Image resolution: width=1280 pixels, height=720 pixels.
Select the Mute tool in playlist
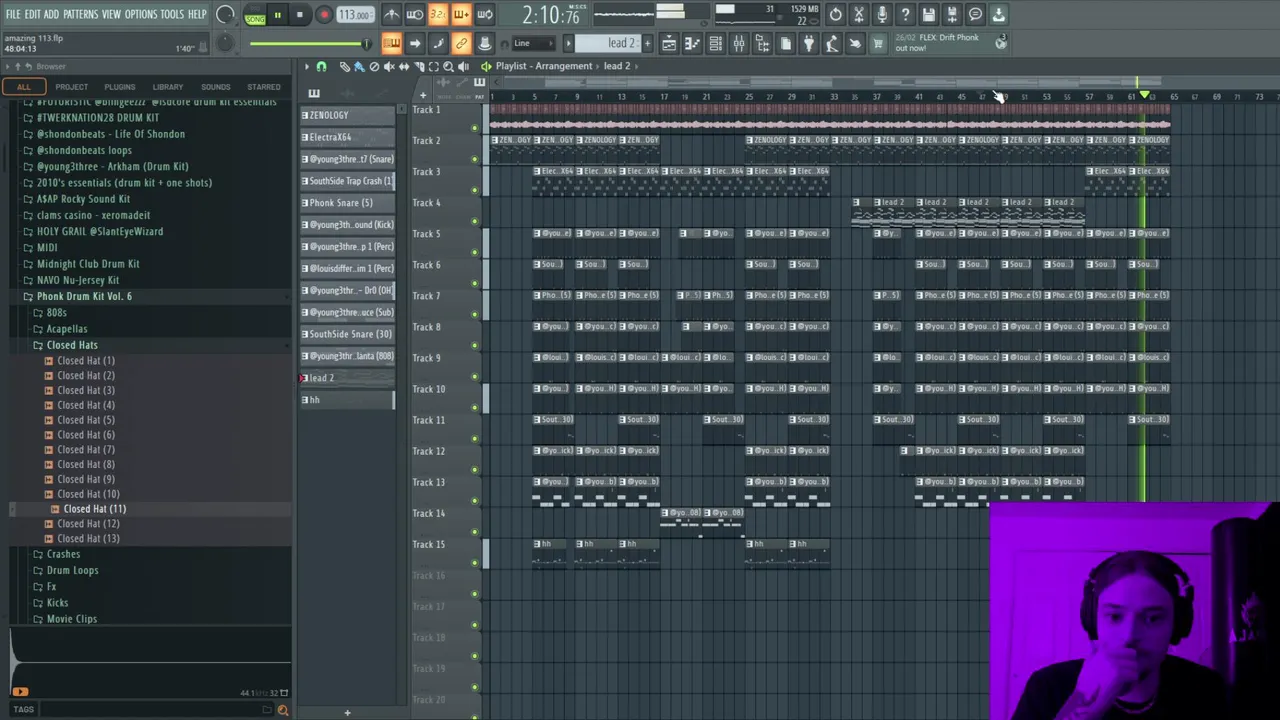pos(389,66)
